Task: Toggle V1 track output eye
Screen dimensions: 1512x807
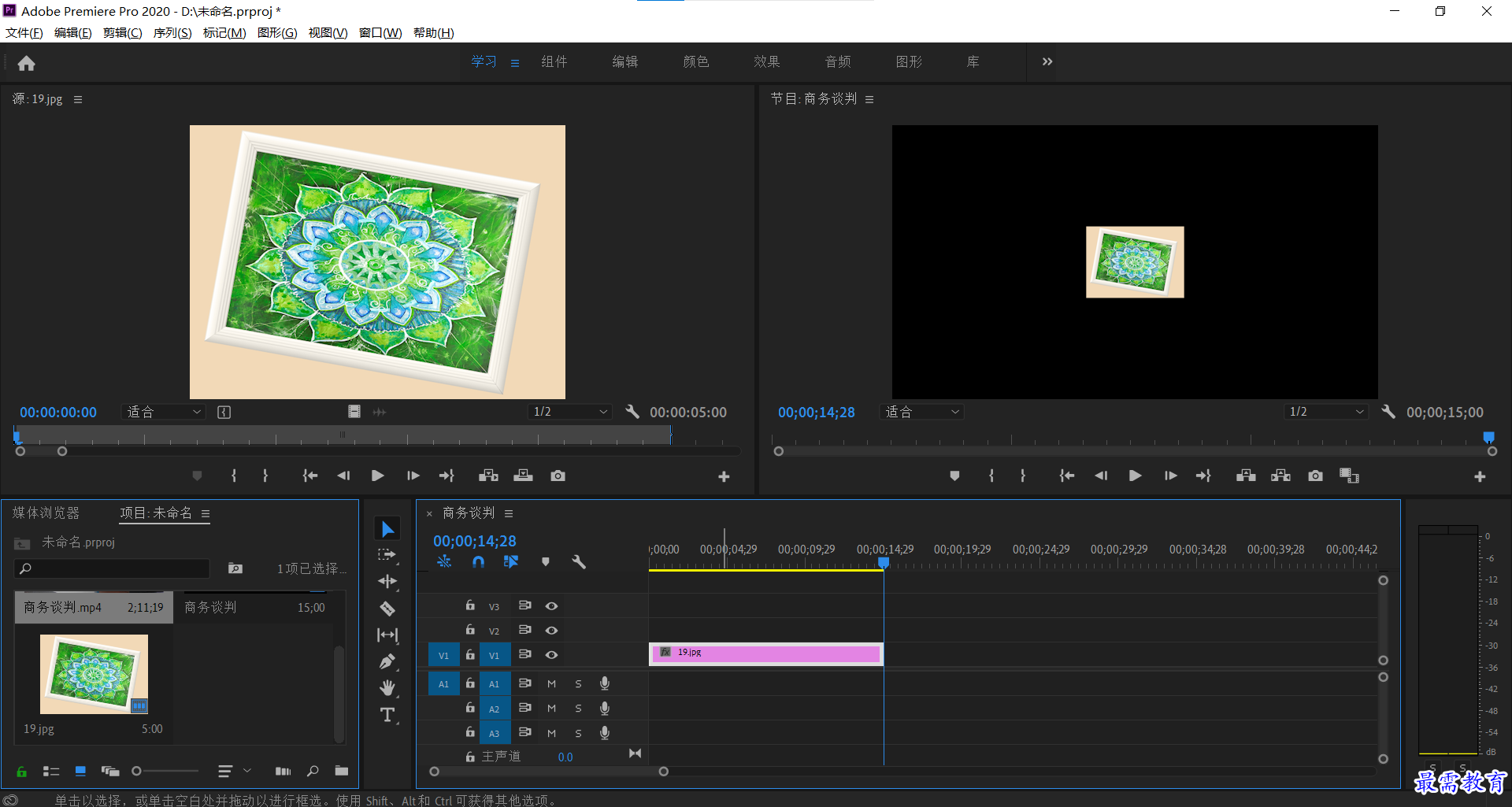Action: click(551, 655)
